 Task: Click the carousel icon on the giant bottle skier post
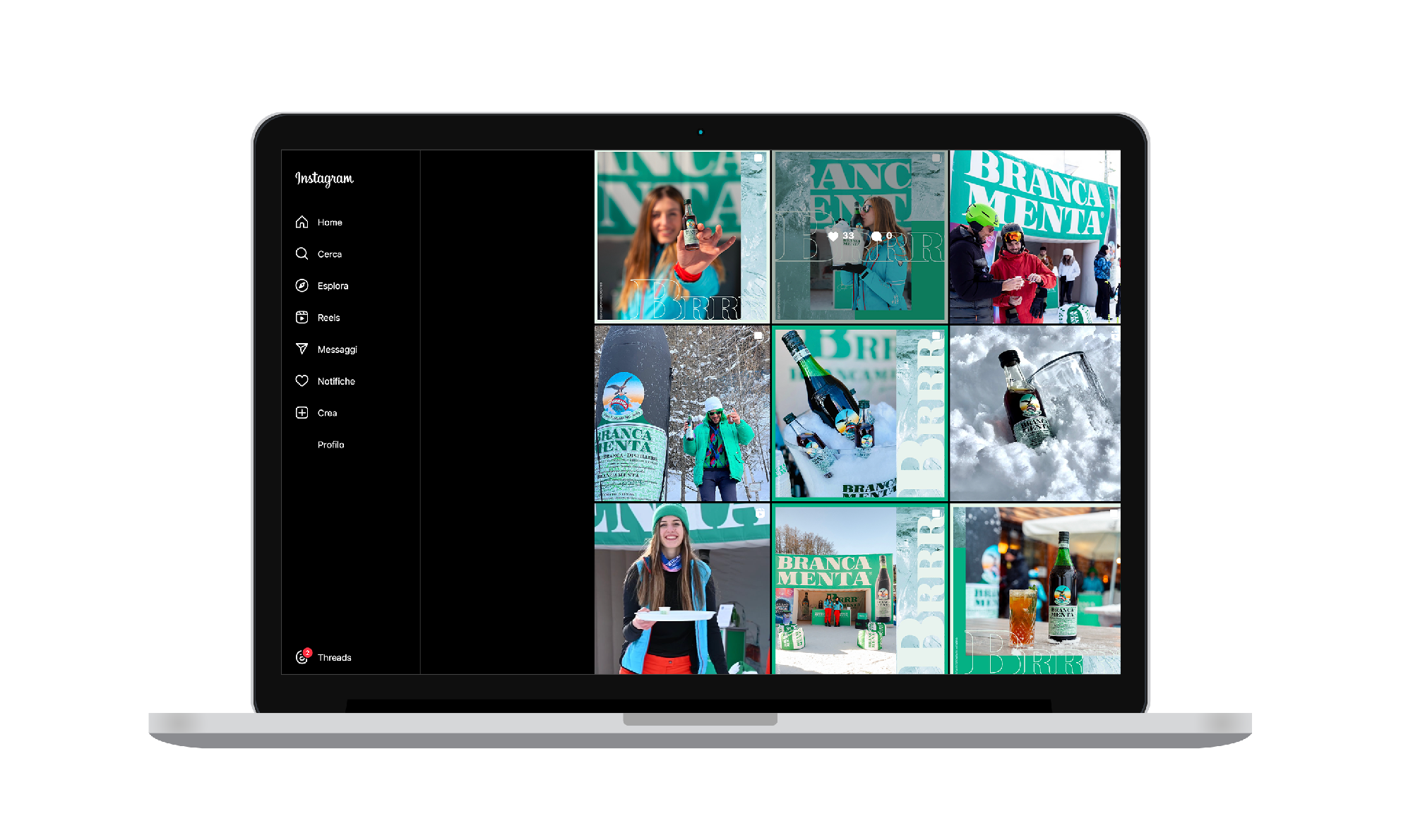[758, 336]
